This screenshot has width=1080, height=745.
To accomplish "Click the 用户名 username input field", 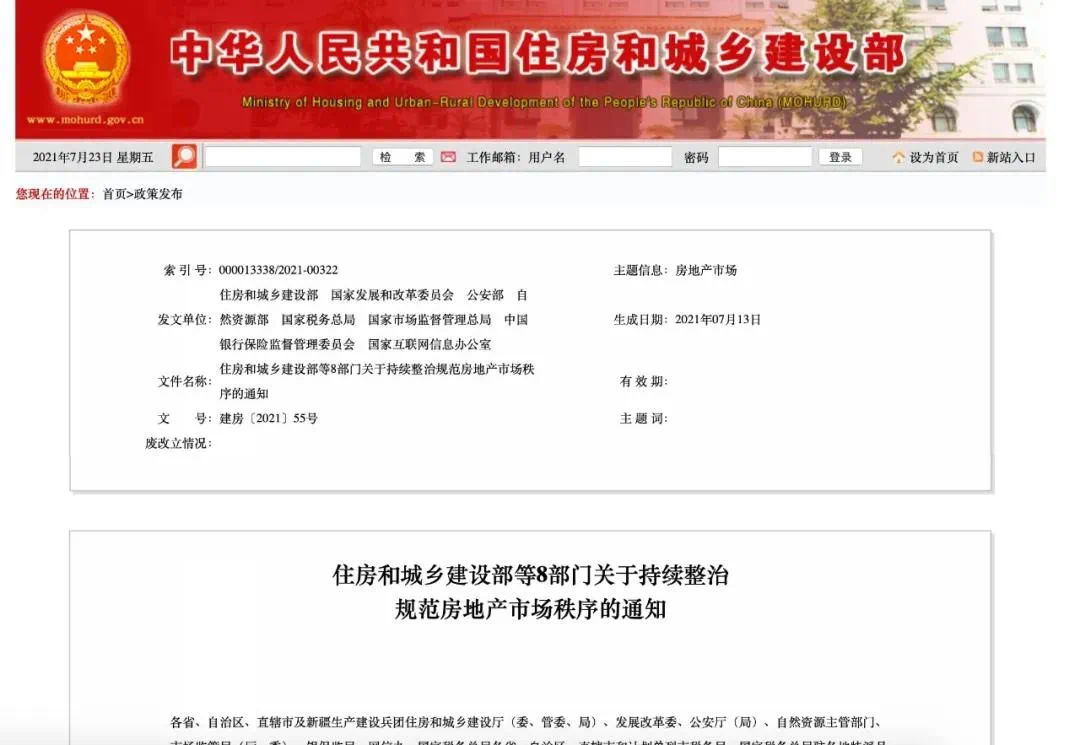I will pyautogui.click(x=625, y=157).
